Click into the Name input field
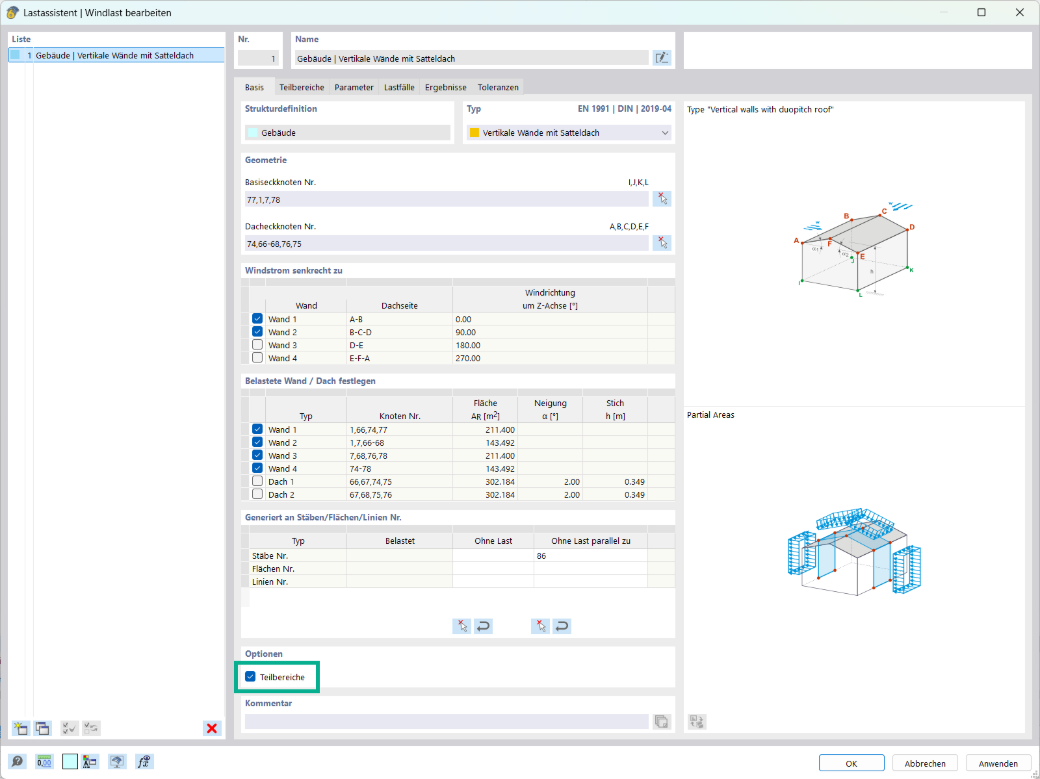 click(471, 58)
